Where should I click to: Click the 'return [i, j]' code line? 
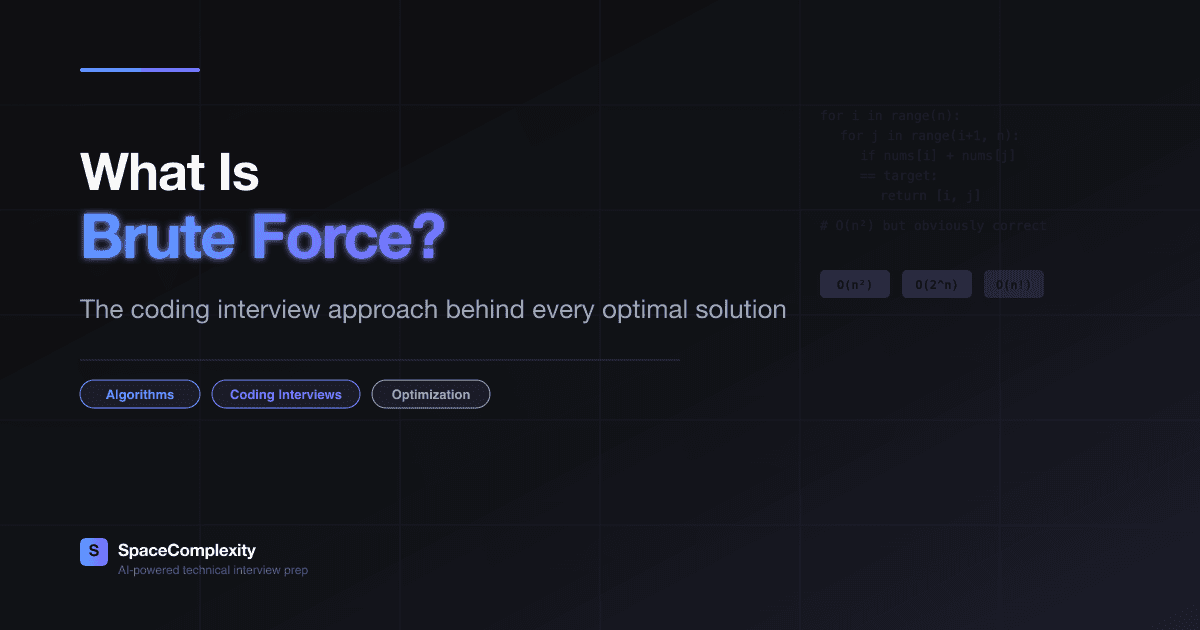[931, 196]
